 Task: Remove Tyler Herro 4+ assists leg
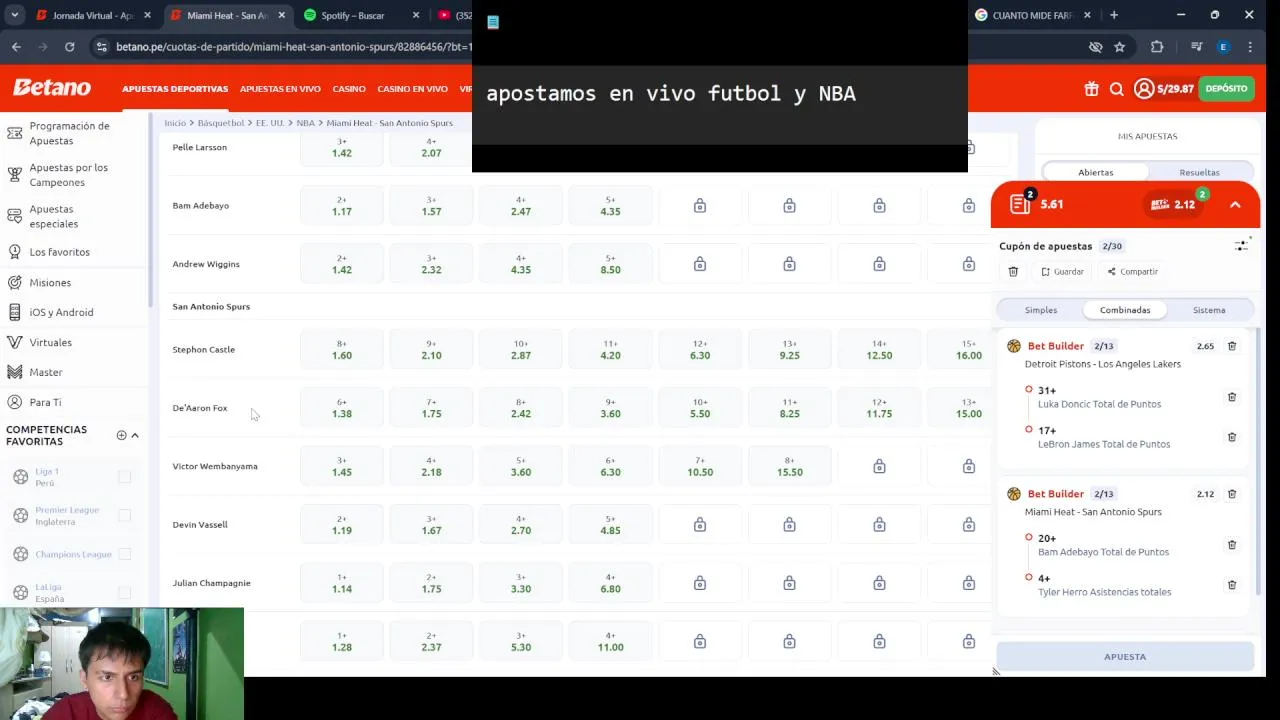1232,585
